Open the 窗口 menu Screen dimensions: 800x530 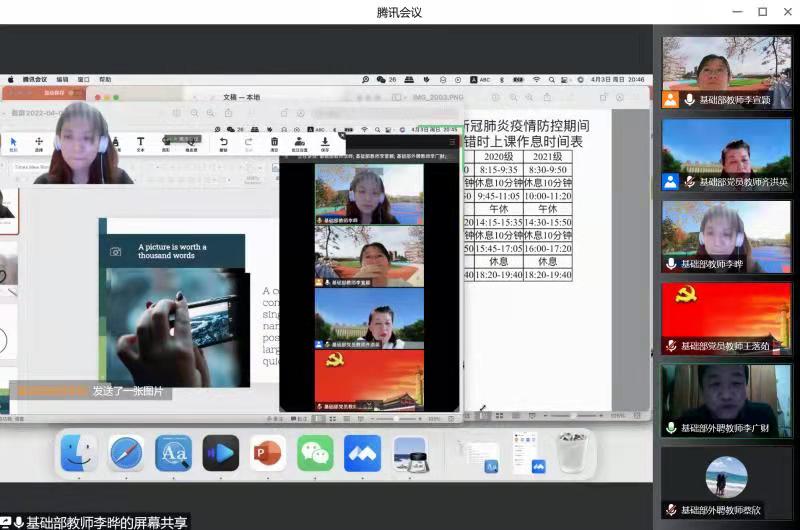tap(83, 80)
